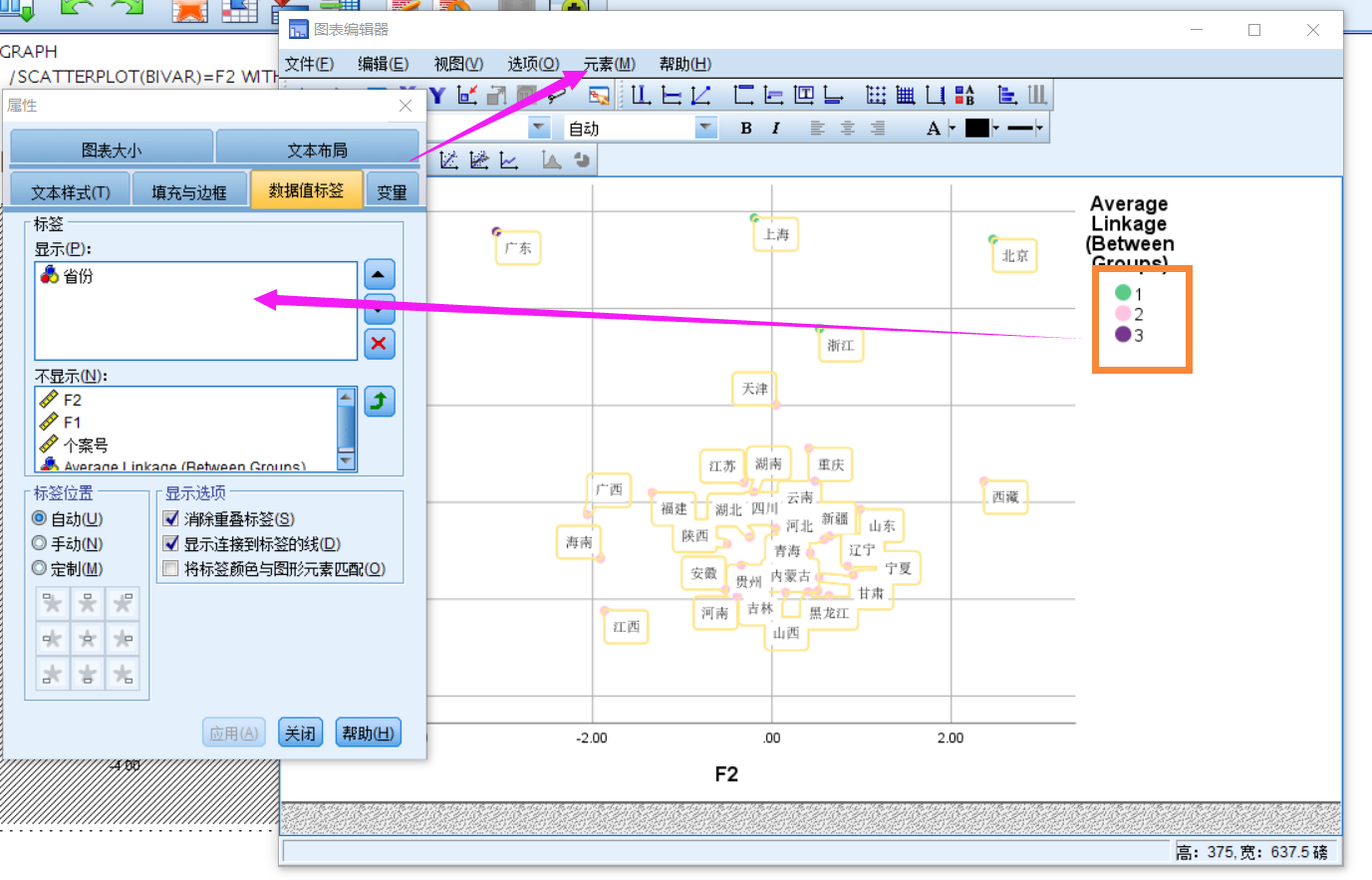Open the 元素 menu
The image size is (1372, 880).
(x=610, y=64)
